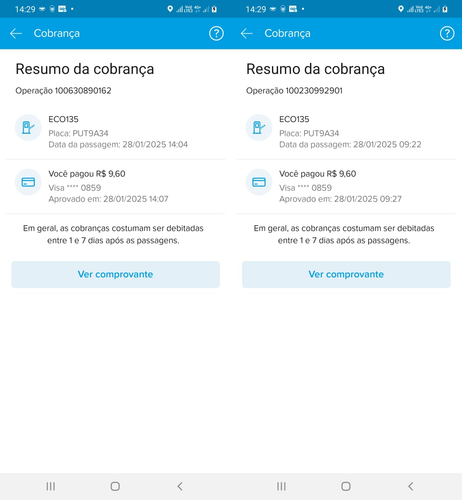The height and width of the screenshot is (500, 462).
Task: Tap Ver comprovante on right screen
Action: pyautogui.click(x=346, y=274)
